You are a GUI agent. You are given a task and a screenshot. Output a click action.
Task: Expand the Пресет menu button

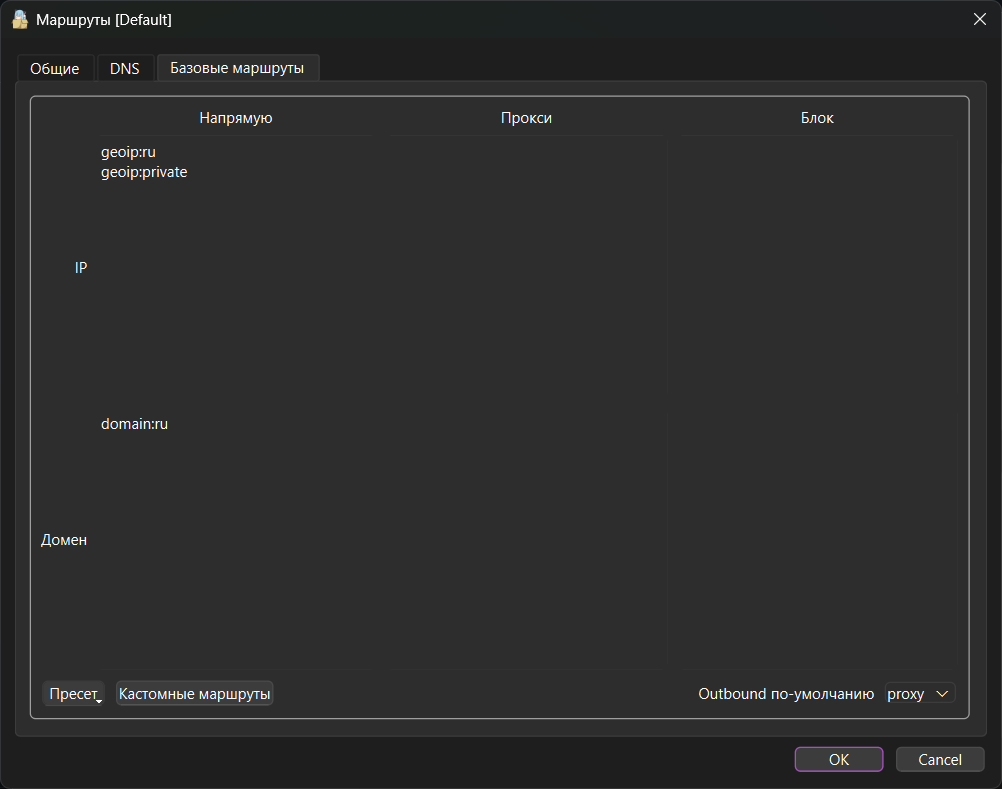(73, 694)
